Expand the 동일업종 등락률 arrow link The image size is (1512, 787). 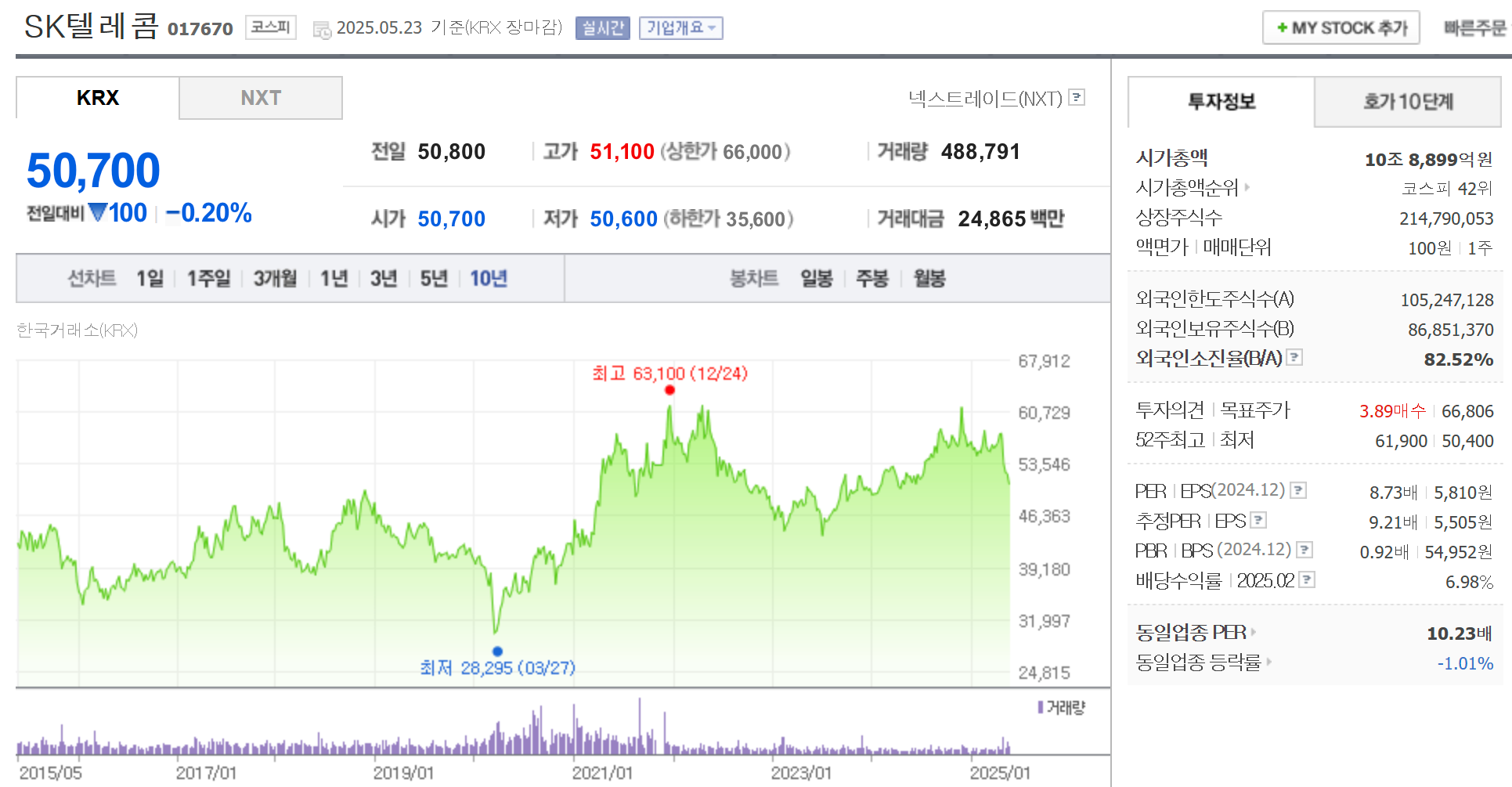(x=1268, y=662)
